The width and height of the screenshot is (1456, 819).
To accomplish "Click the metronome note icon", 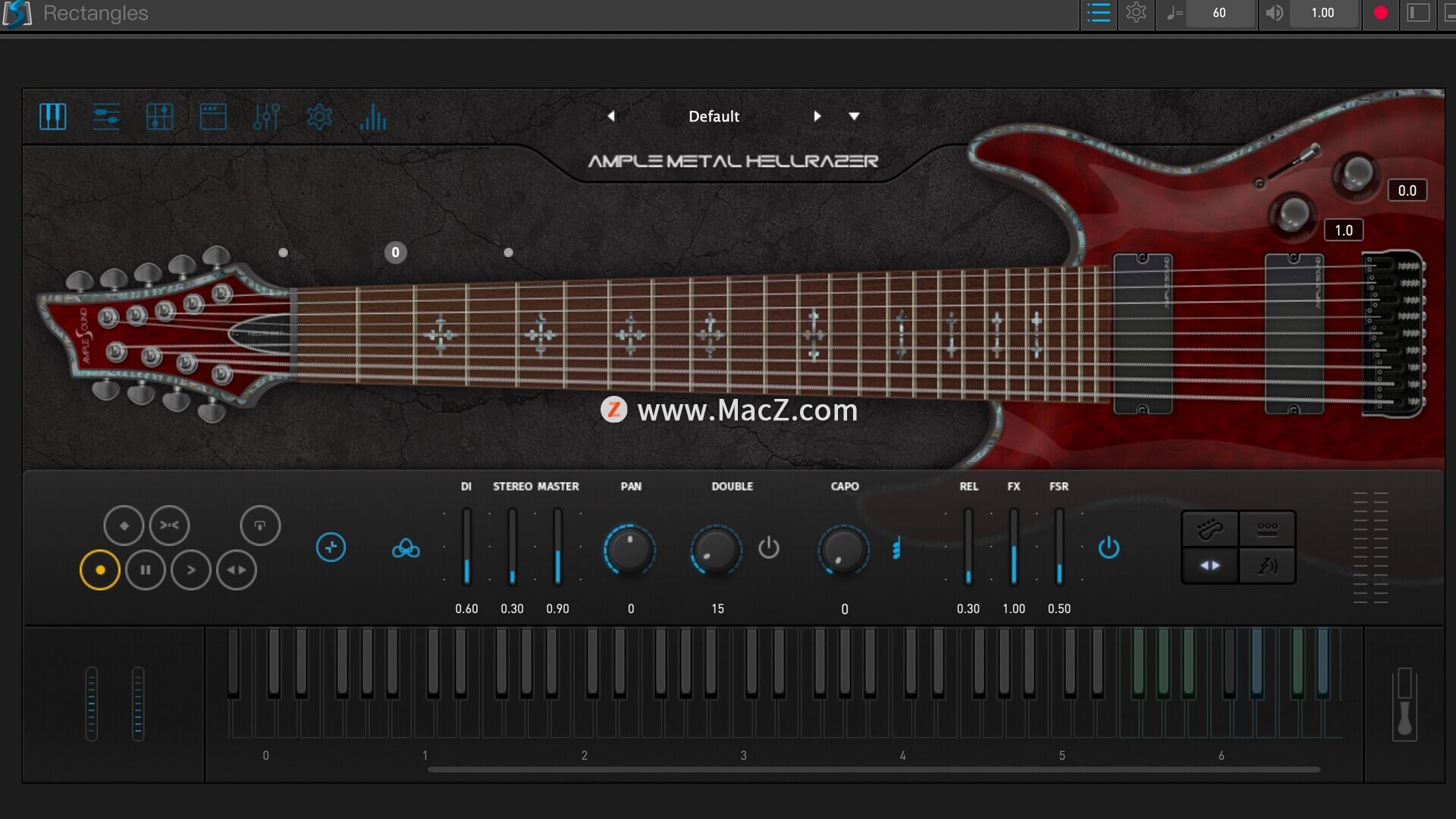I will coord(1174,13).
